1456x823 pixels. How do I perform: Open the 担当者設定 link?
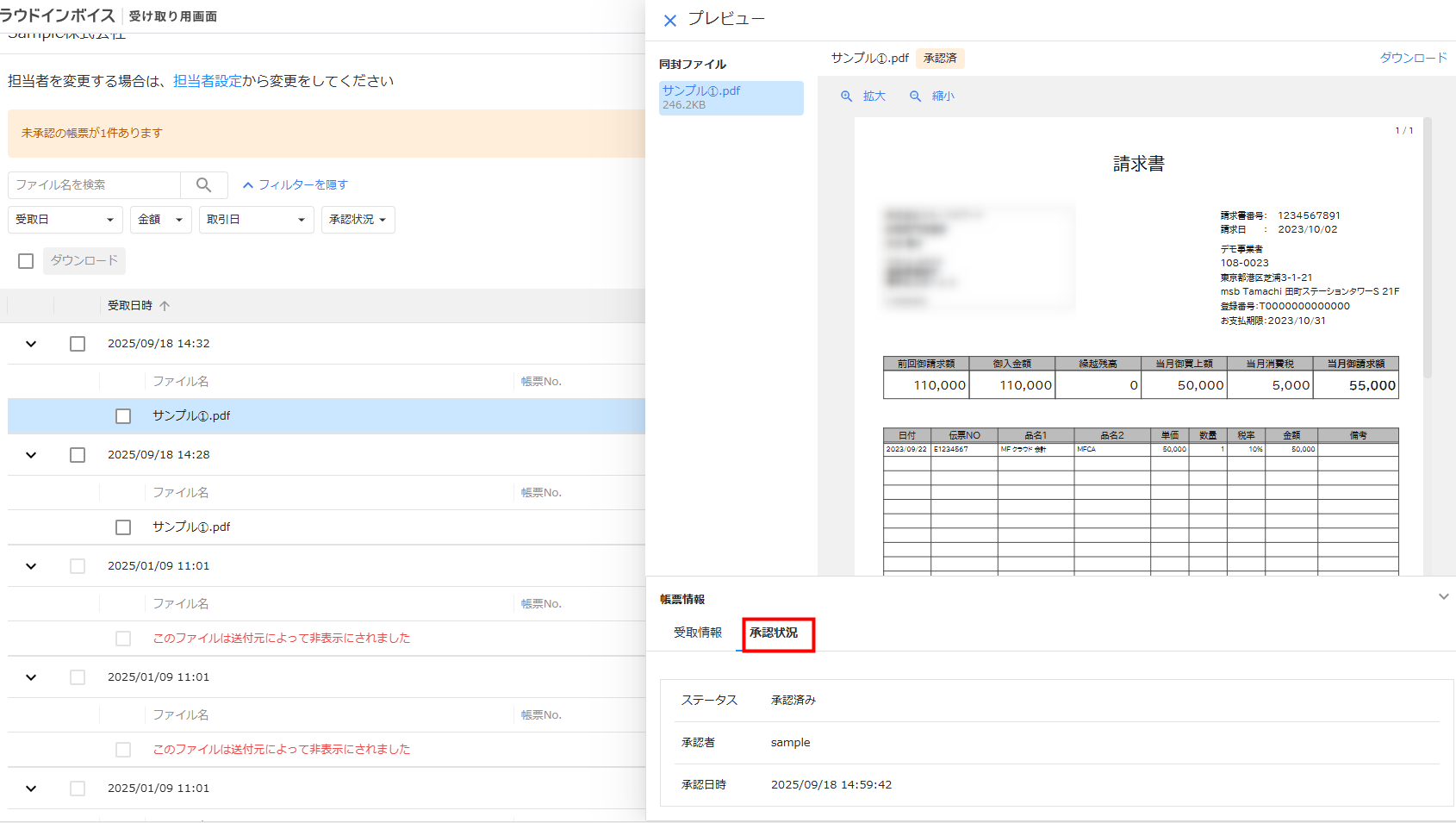(x=207, y=81)
